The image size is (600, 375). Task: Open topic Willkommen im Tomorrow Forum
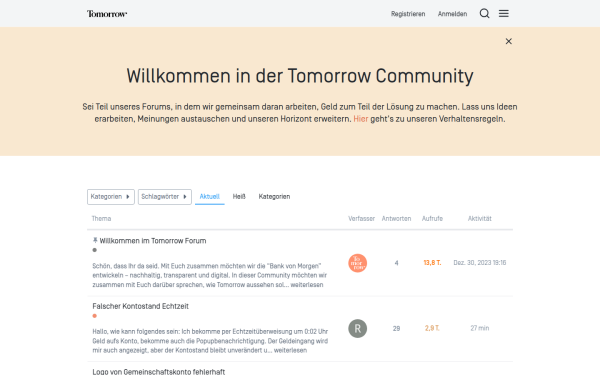coord(153,241)
